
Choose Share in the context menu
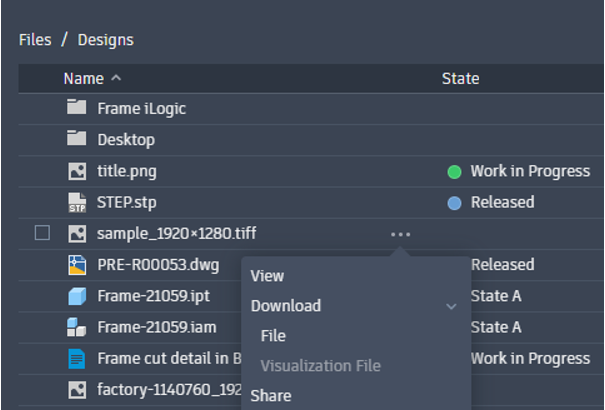[271, 396]
